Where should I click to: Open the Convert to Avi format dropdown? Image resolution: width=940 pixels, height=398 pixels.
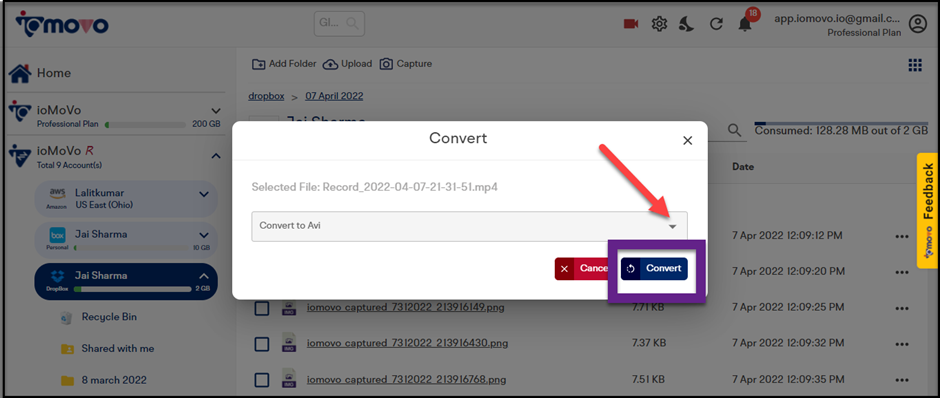(469, 226)
